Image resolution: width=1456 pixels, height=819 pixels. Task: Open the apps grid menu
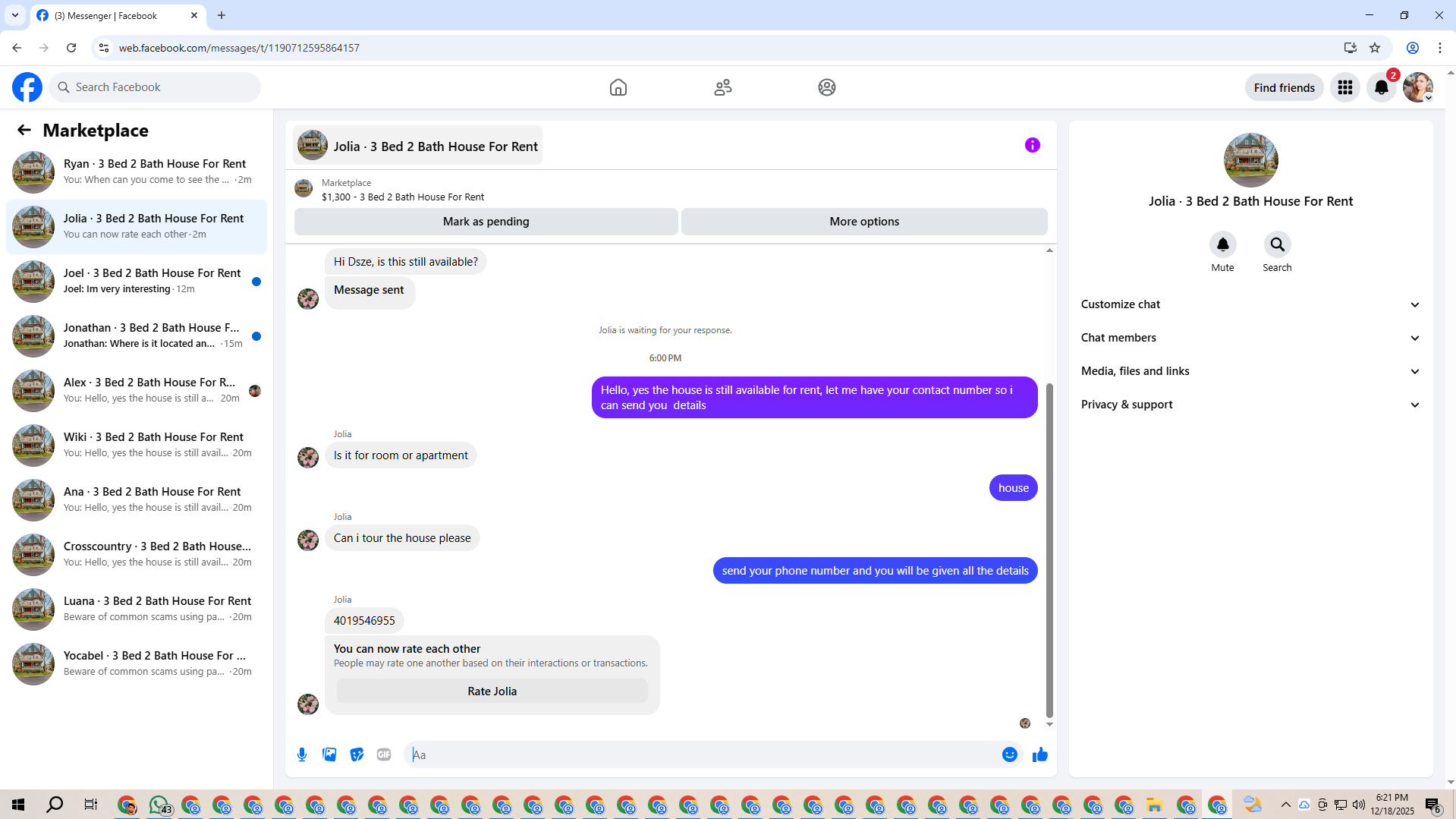(1344, 87)
